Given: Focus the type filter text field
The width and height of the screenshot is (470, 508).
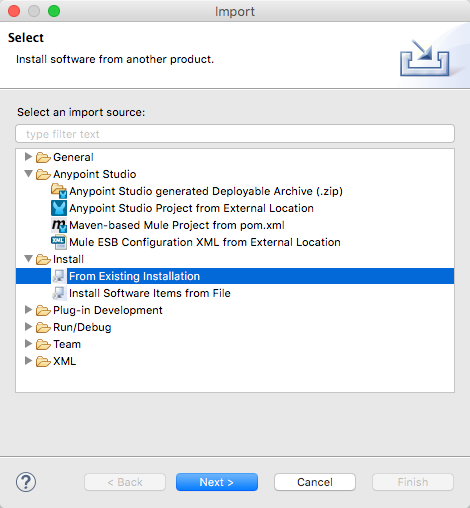Looking at the screenshot, I should (235, 134).
